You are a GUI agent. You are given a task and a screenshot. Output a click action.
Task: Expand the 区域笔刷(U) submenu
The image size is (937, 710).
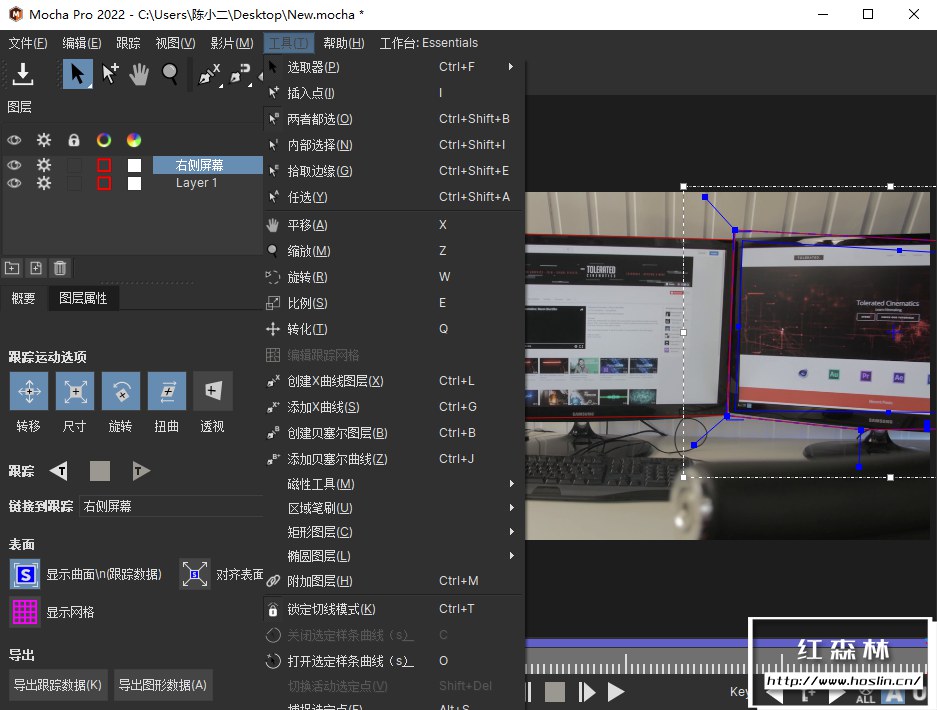pos(394,508)
